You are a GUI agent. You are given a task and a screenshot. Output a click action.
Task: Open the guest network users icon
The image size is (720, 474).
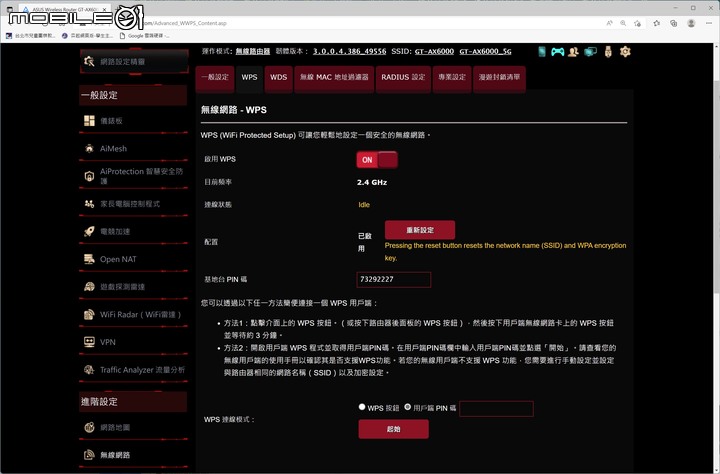573,51
